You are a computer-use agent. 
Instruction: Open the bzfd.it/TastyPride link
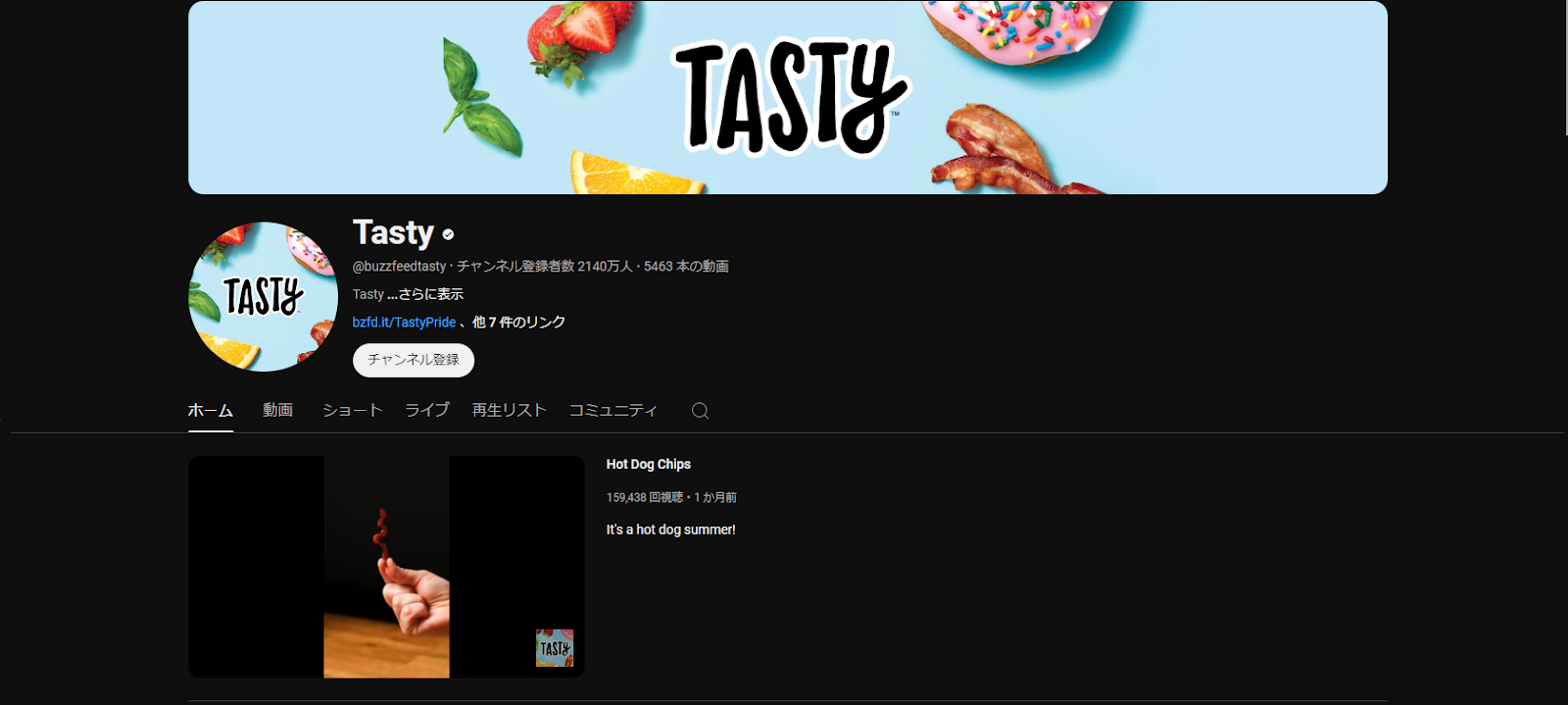pyautogui.click(x=404, y=322)
